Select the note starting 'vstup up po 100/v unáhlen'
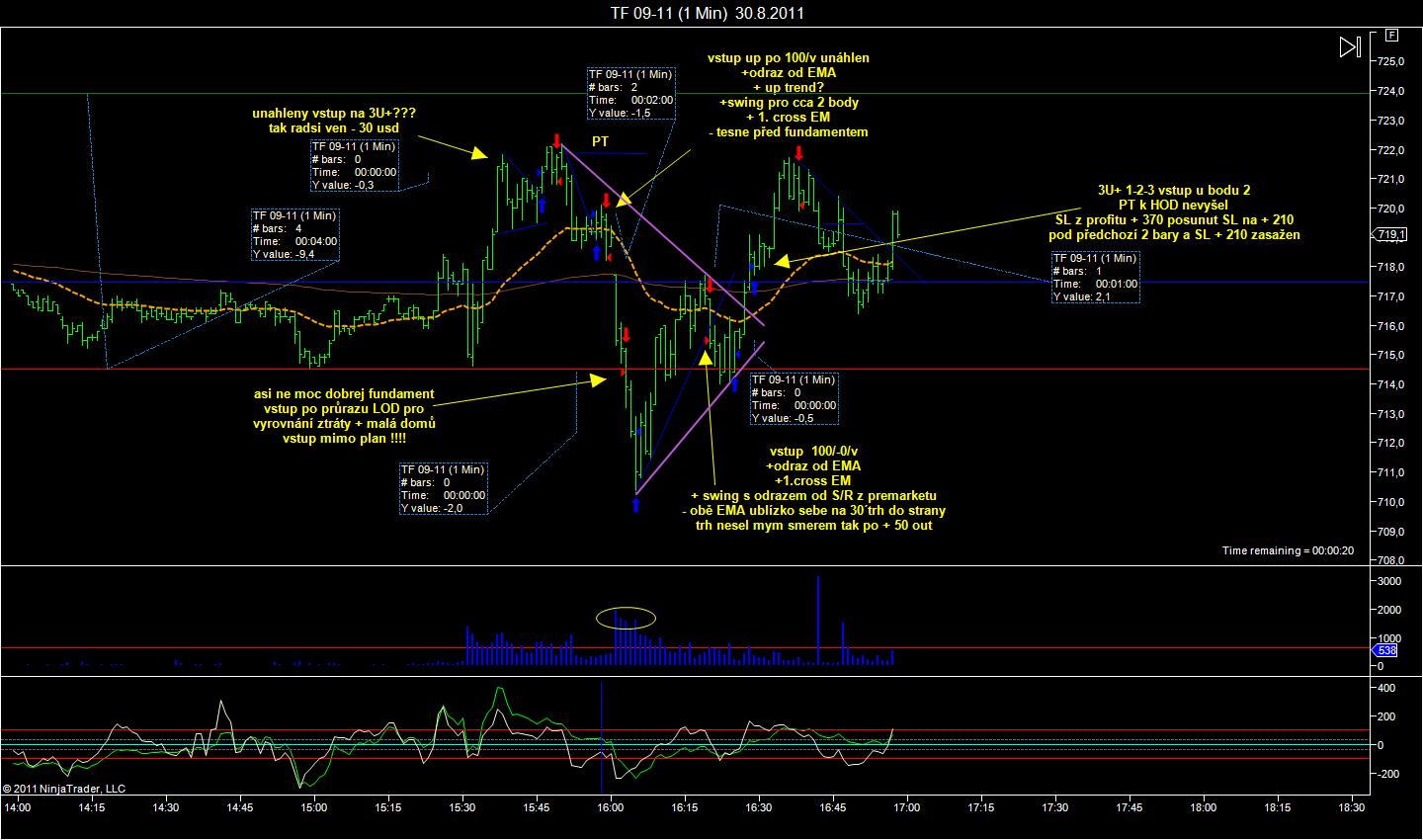This screenshot has width=1423, height=840. point(788,95)
